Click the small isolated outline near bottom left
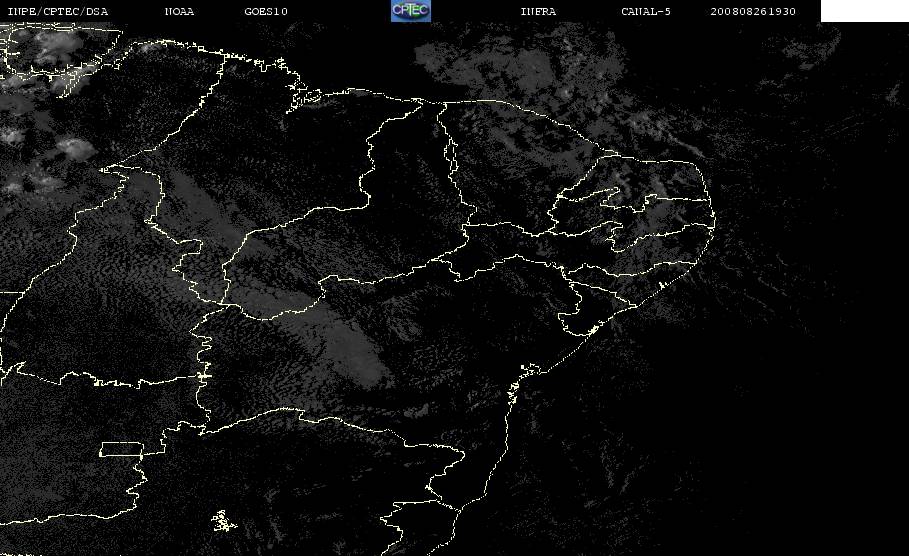909x556 pixels. (x=223, y=521)
